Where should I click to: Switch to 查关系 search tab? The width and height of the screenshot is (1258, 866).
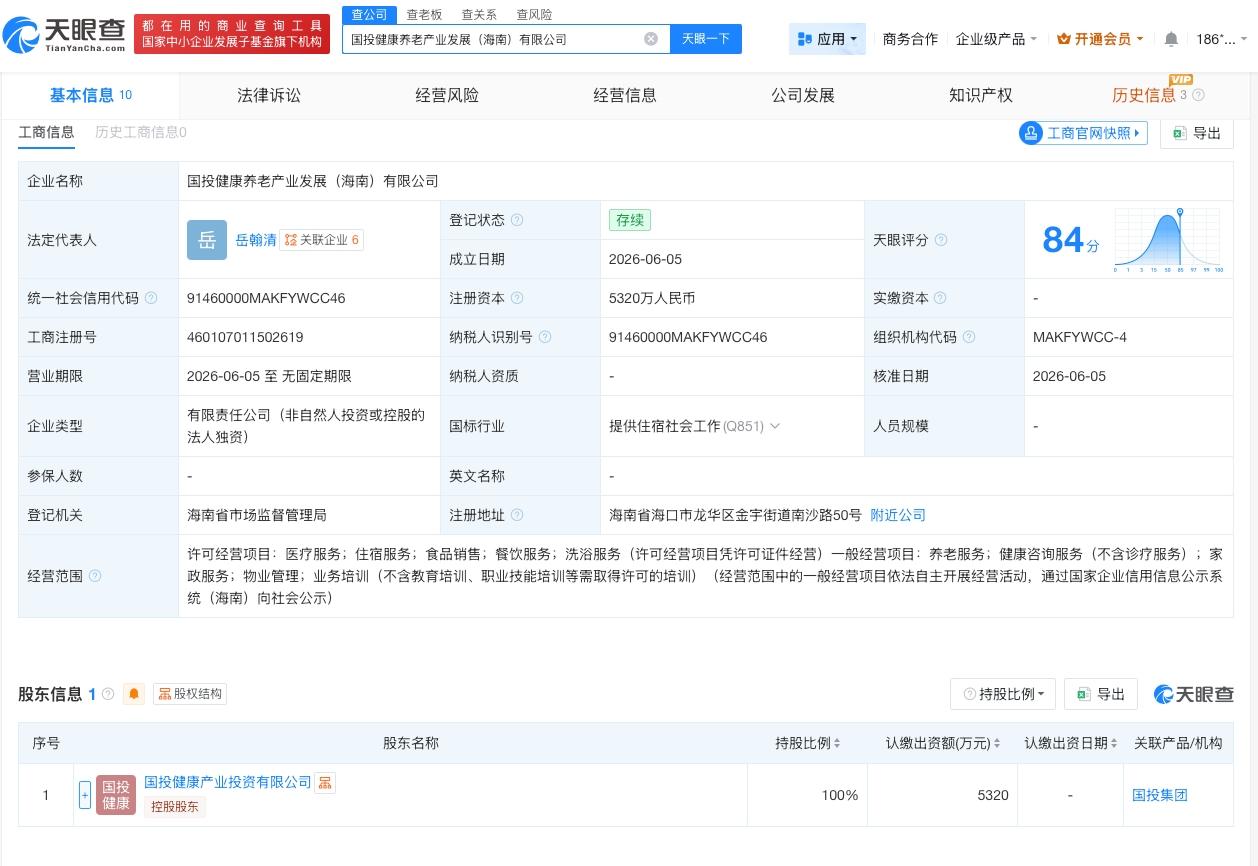479,14
